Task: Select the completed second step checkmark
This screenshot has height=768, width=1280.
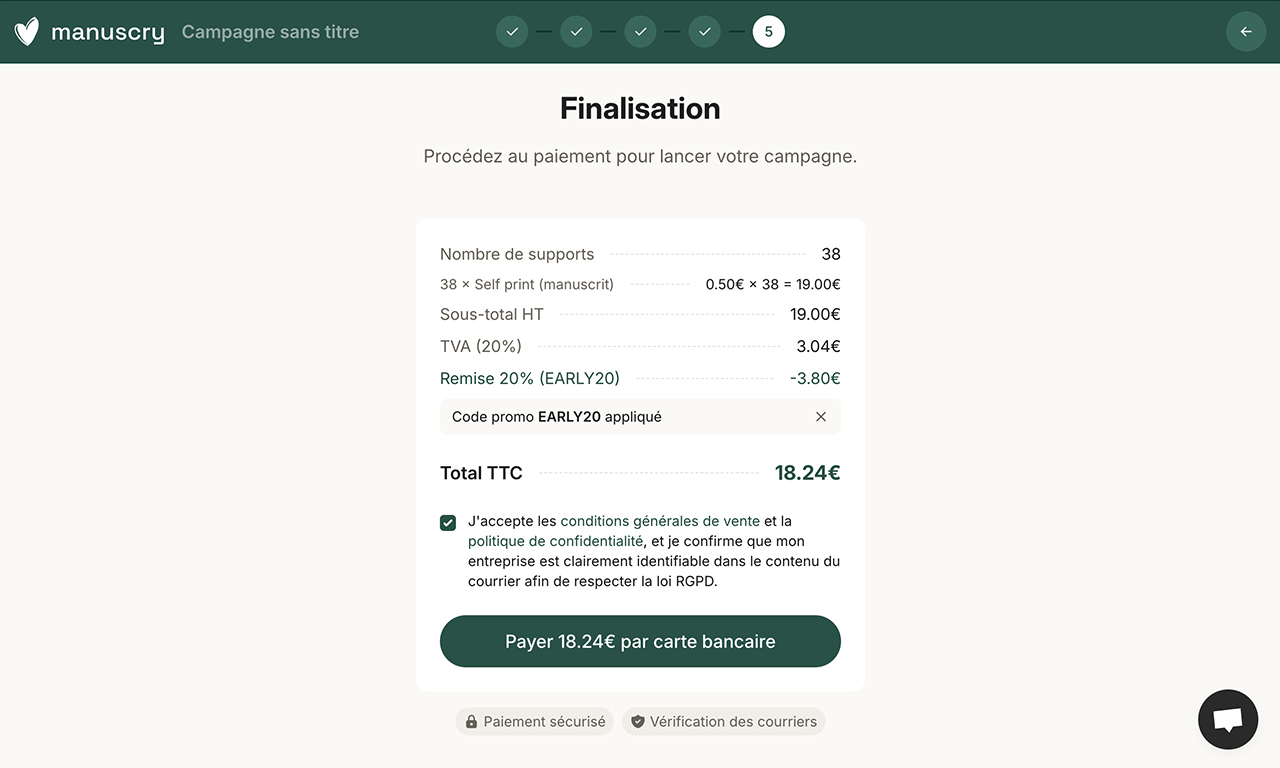Action: click(576, 31)
